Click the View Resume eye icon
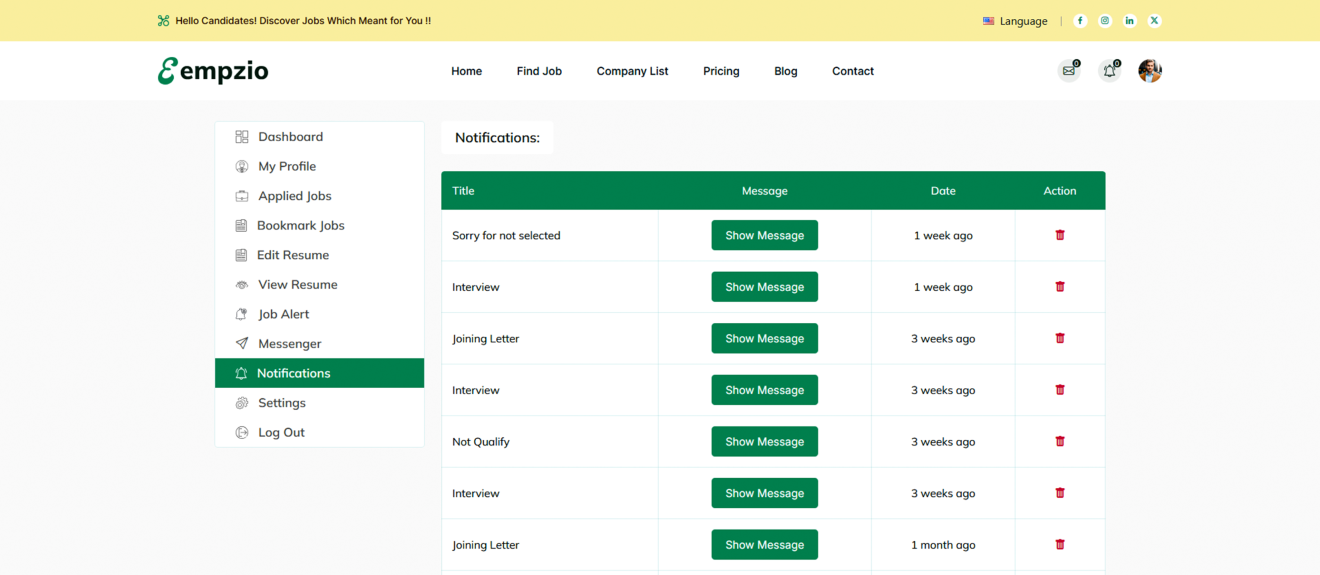Viewport: 1320px width, 575px height. pos(241,285)
